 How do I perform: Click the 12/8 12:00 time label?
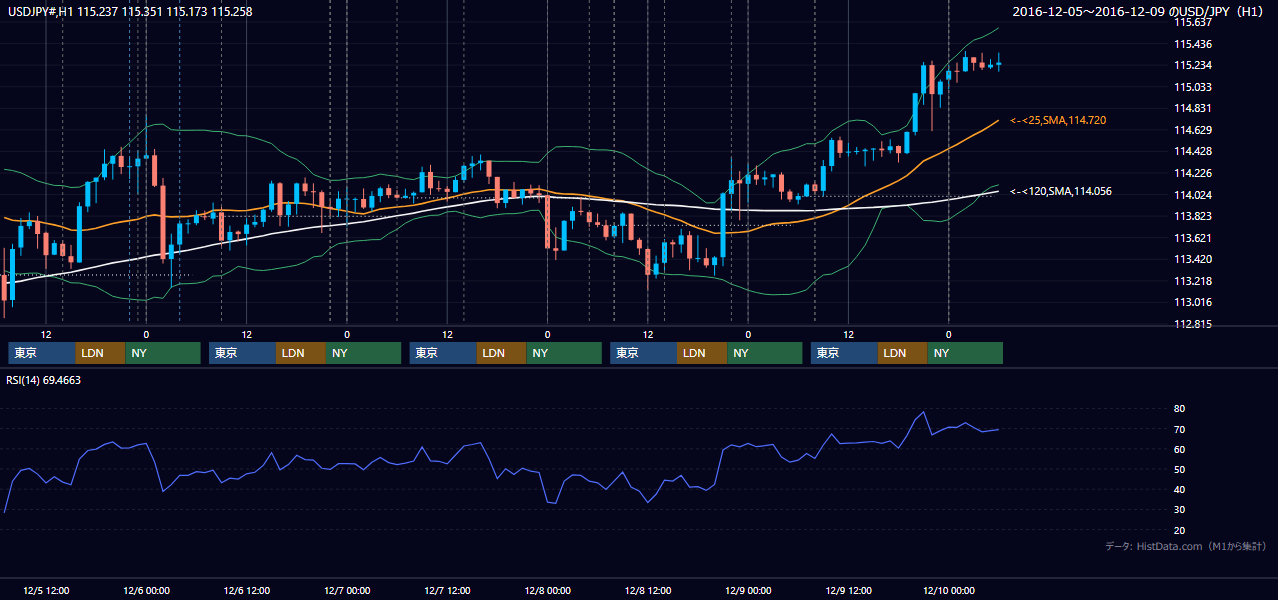click(648, 591)
